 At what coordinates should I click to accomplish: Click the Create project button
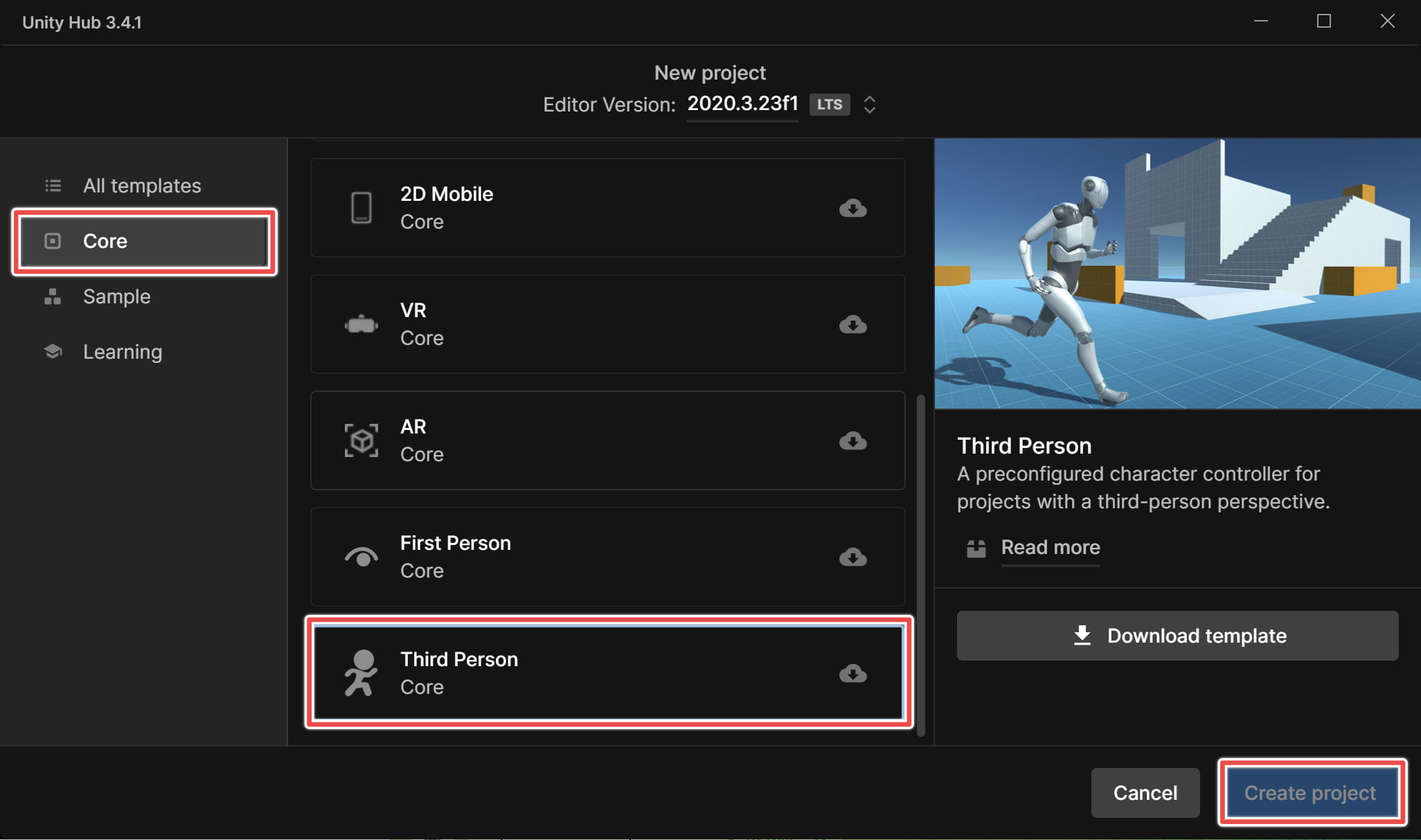coord(1311,793)
